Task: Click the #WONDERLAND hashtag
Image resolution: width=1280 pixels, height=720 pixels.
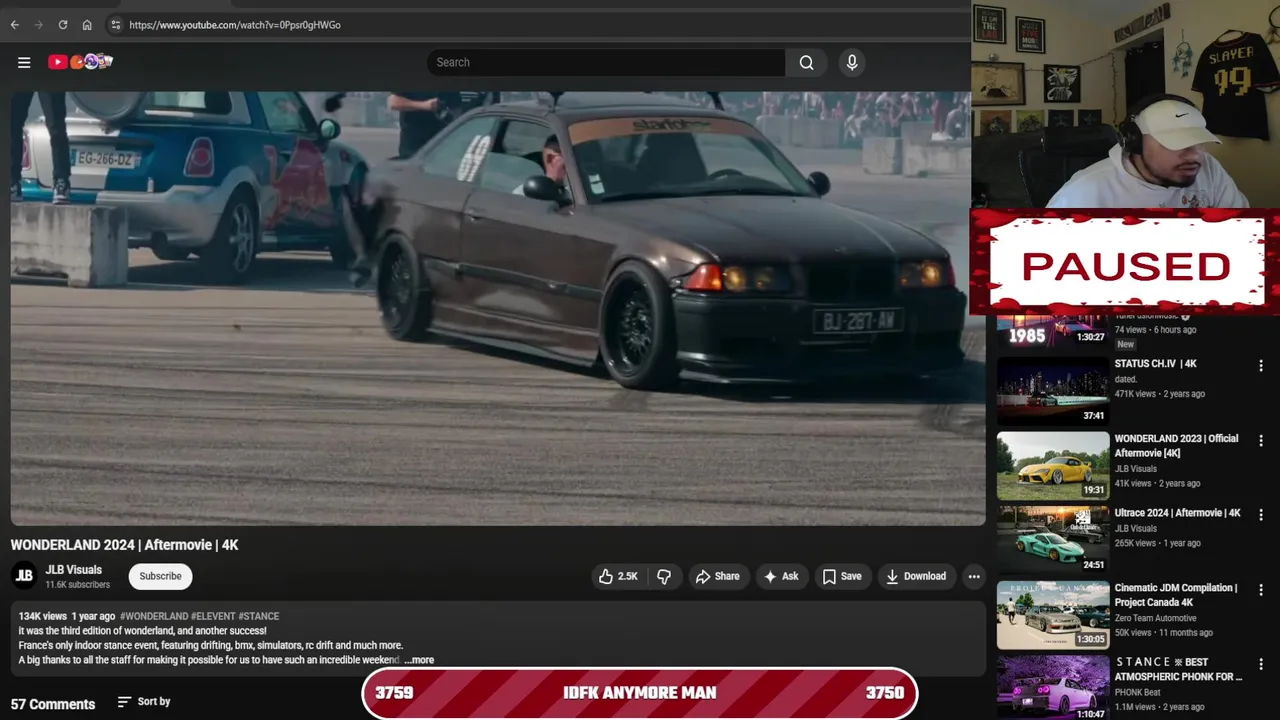Action: tap(154, 616)
